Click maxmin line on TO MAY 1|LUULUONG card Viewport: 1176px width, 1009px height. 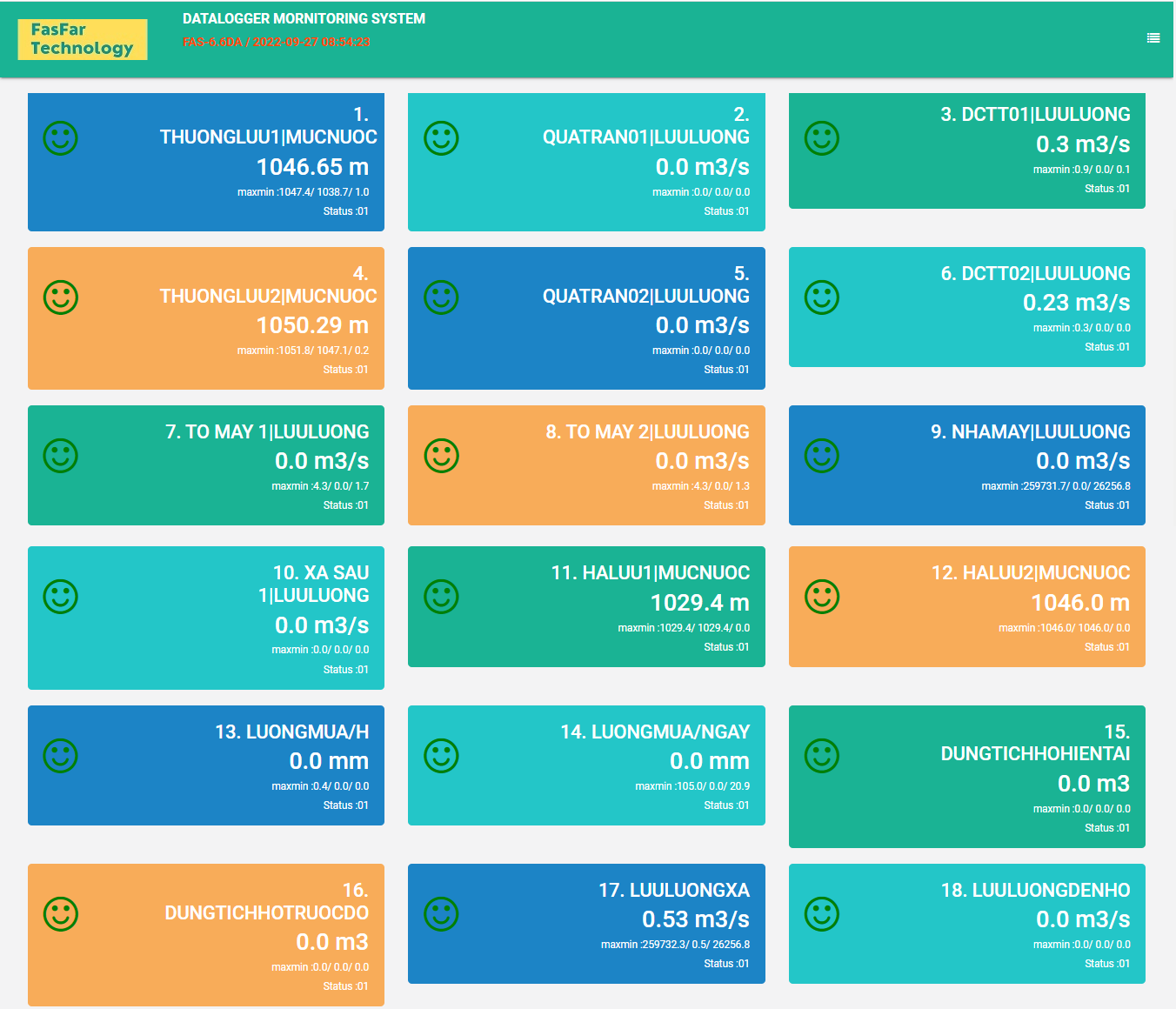pyautogui.click(x=320, y=486)
